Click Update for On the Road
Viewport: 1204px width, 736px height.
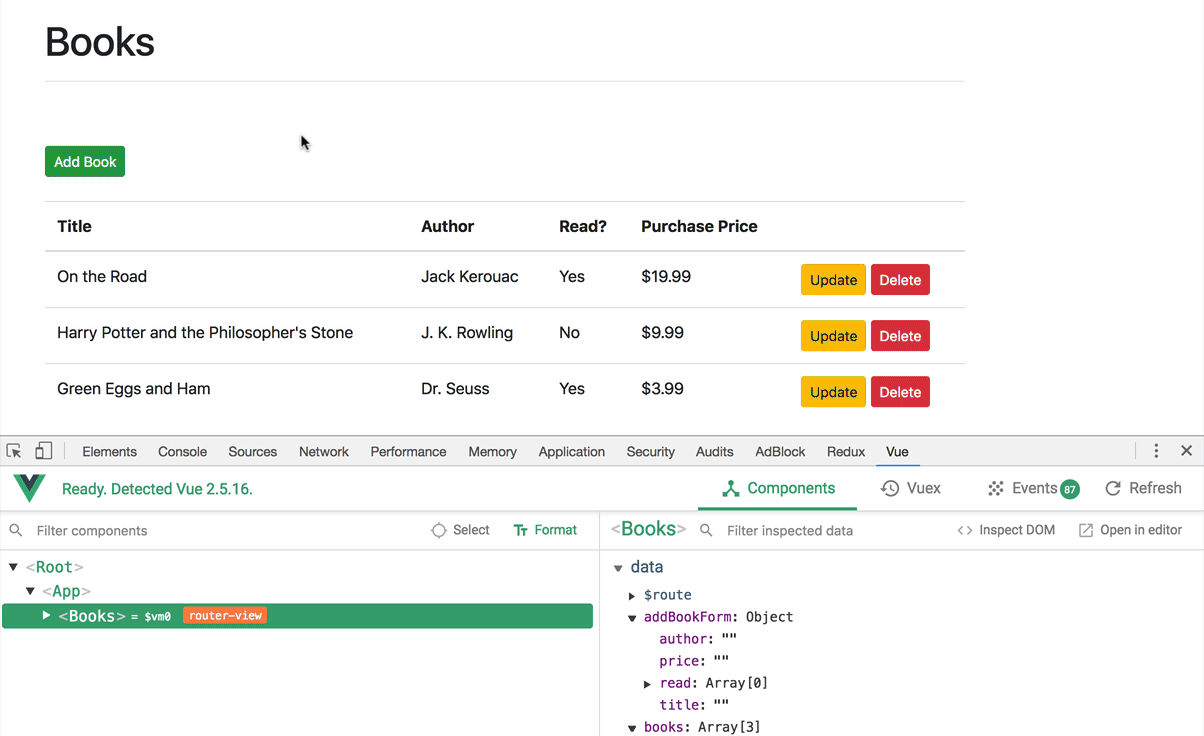click(x=833, y=280)
